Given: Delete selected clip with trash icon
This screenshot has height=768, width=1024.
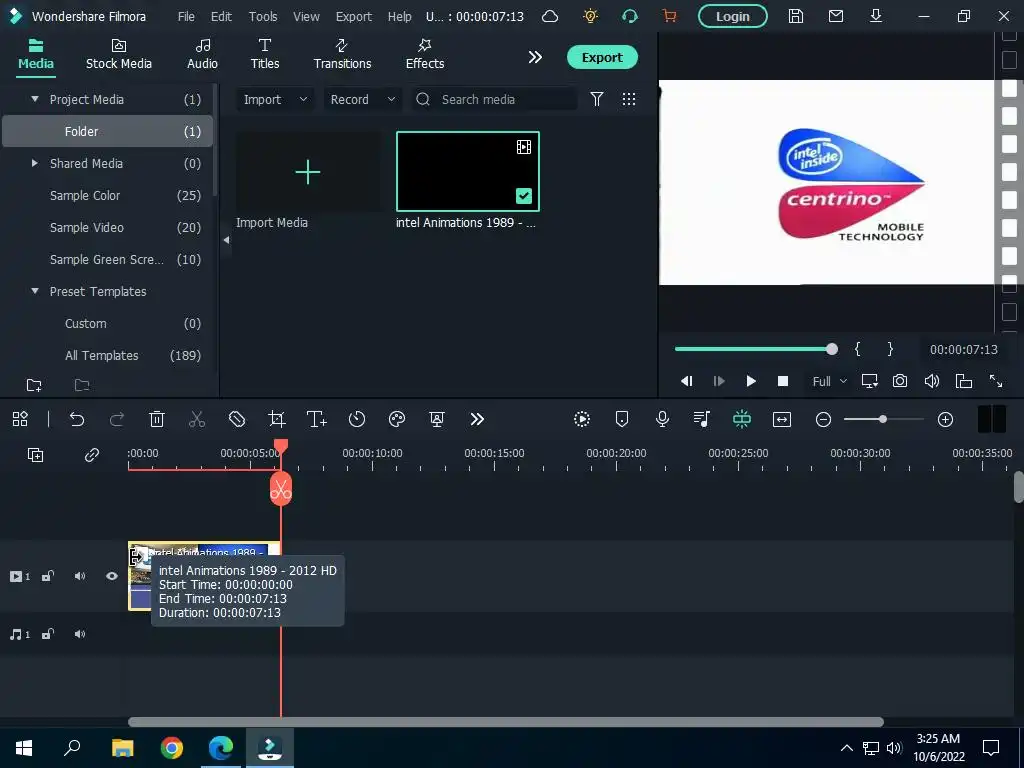Looking at the screenshot, I should pos(157,419).
